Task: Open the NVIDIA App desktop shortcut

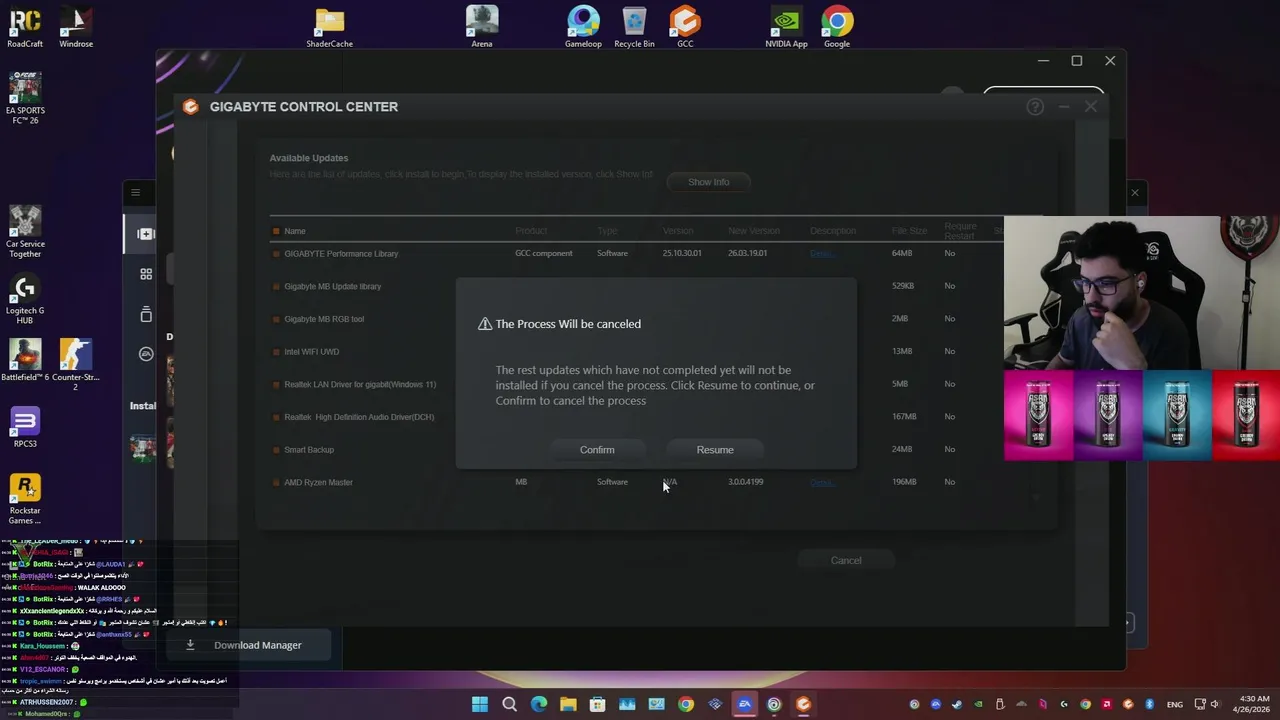Action: tap(786, 27)
